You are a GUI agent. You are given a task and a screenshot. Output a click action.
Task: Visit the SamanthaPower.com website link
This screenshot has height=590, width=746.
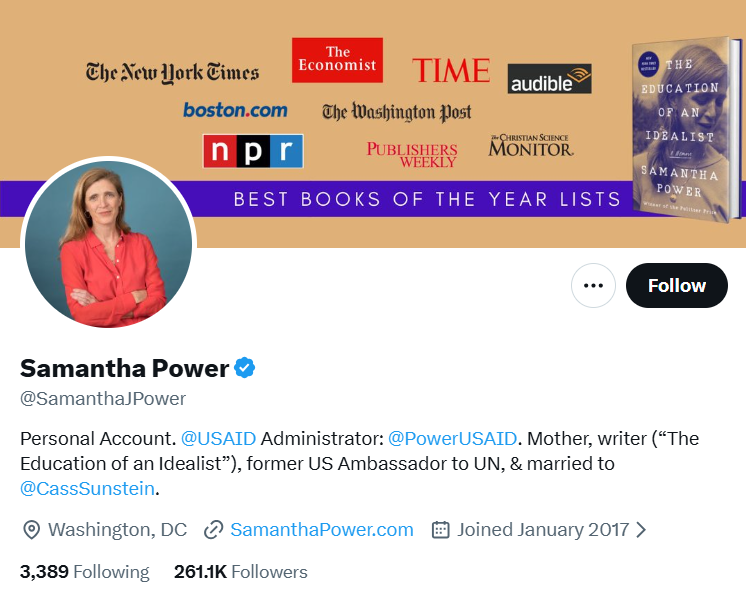pos(321,530)
